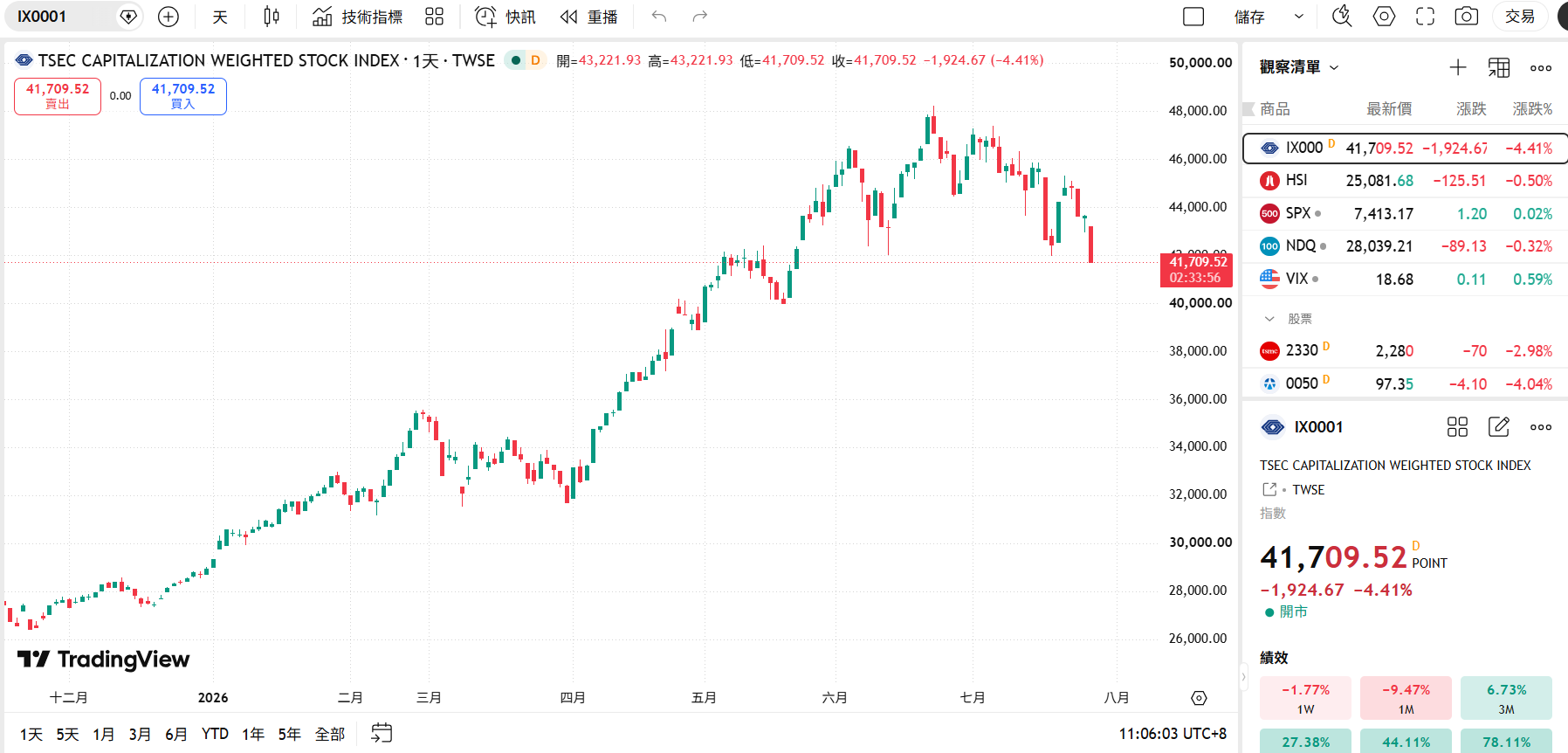The image size is (1568, 753).
Task: Select the 天 interval menu
Action: [220, 17]
